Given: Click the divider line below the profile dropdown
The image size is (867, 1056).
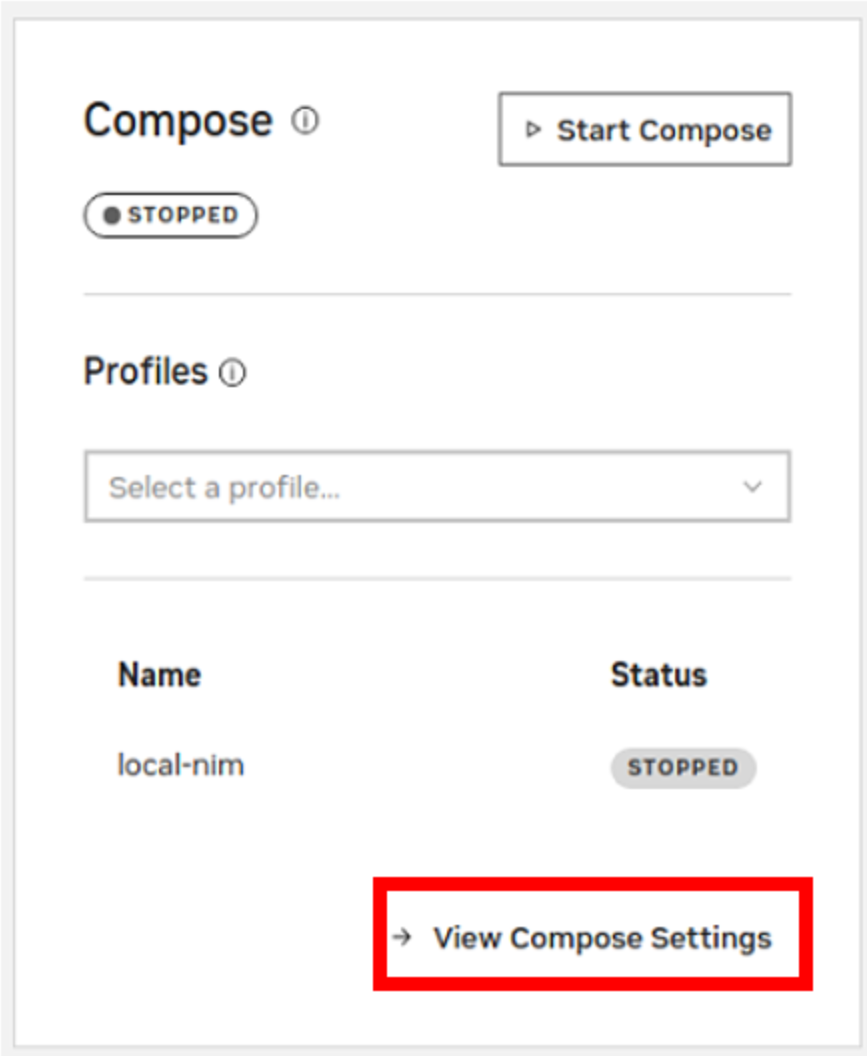Looking at the screenshot, I should pyautogui.click(x=437, y=578).
